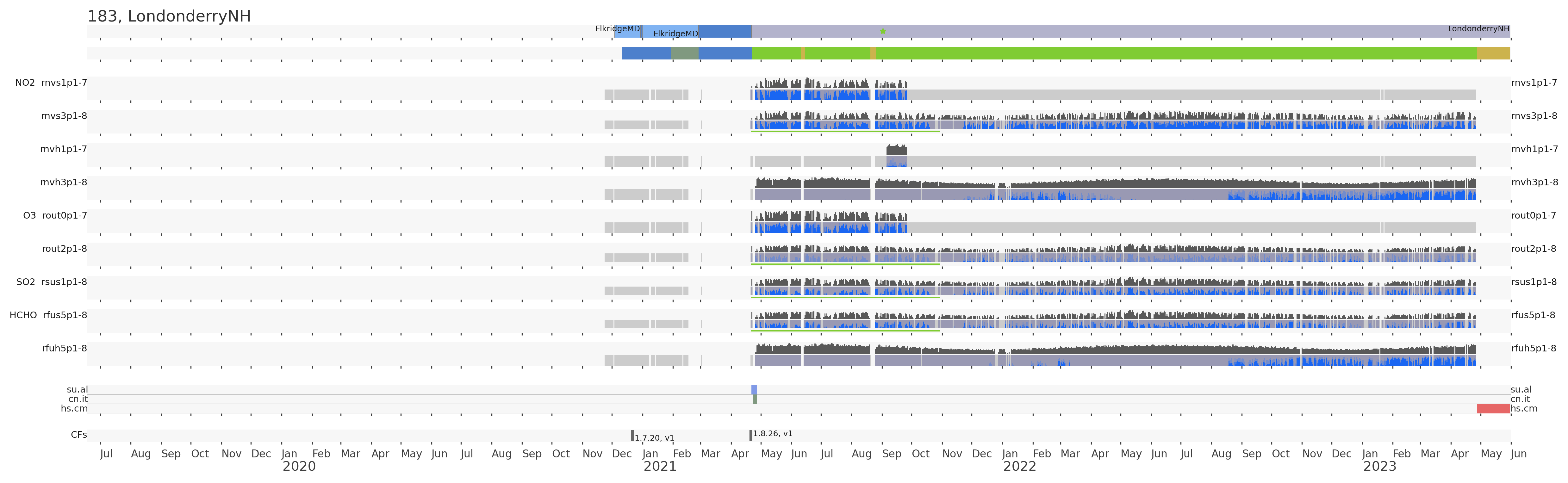This screenshot has width=1568, height=483.
Task: Click the rfuh5p1-8 label on right side
Action: 1533,349
